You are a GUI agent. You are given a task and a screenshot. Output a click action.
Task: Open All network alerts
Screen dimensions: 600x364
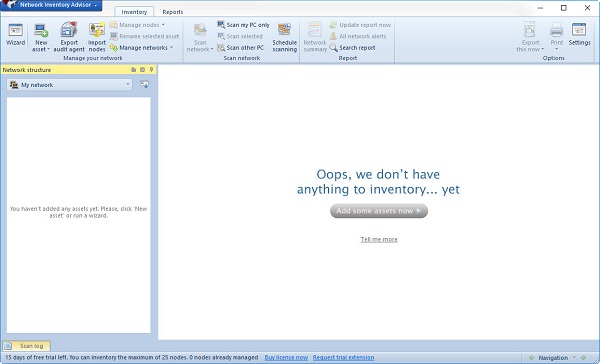358,36
